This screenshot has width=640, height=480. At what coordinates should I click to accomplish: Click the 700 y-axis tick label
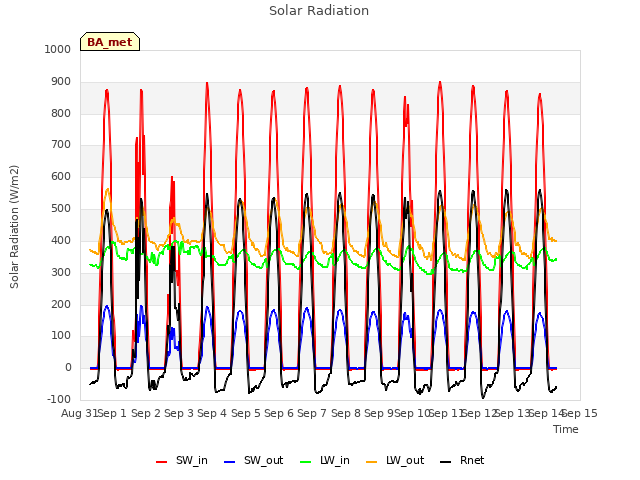click(x=61, y=144)
